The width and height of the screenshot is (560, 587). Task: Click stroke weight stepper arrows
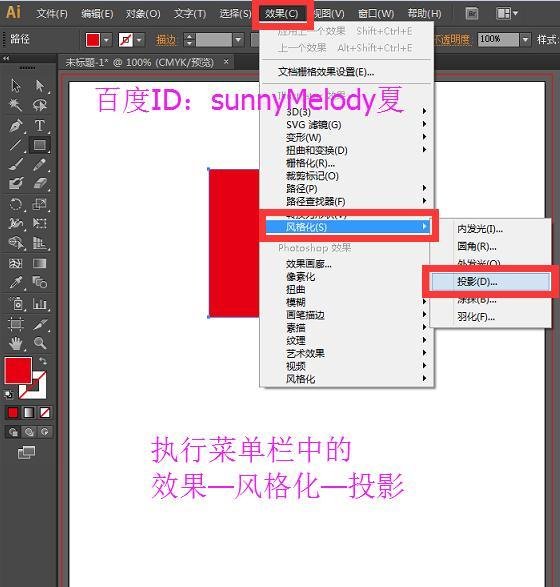click(x=189, y=40)
